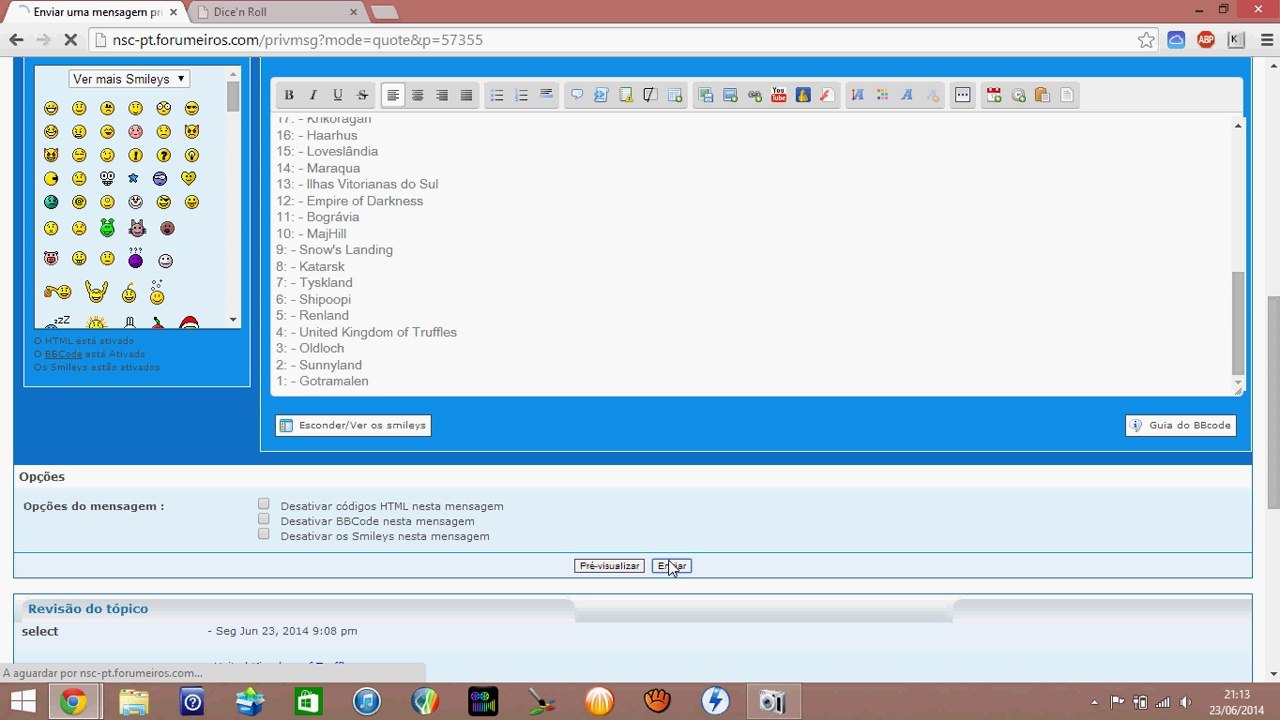Image resolution: width=1280 pixels, height=720 pixels.
Task: Select the Enviar uma mensagem tab
Action: click(x=96, y=12)
